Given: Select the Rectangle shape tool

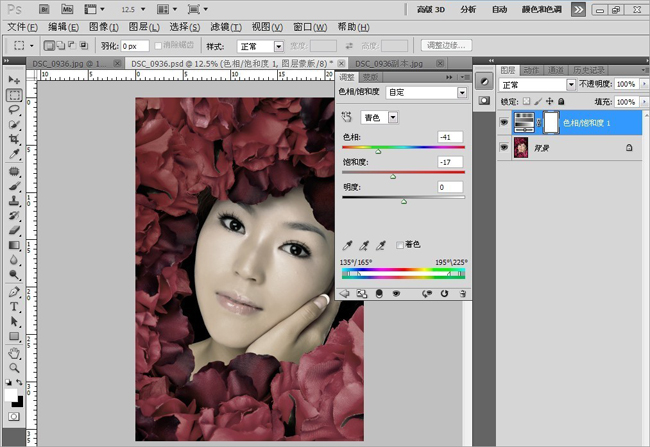Looking at the screenshot, I should (14, 336).
